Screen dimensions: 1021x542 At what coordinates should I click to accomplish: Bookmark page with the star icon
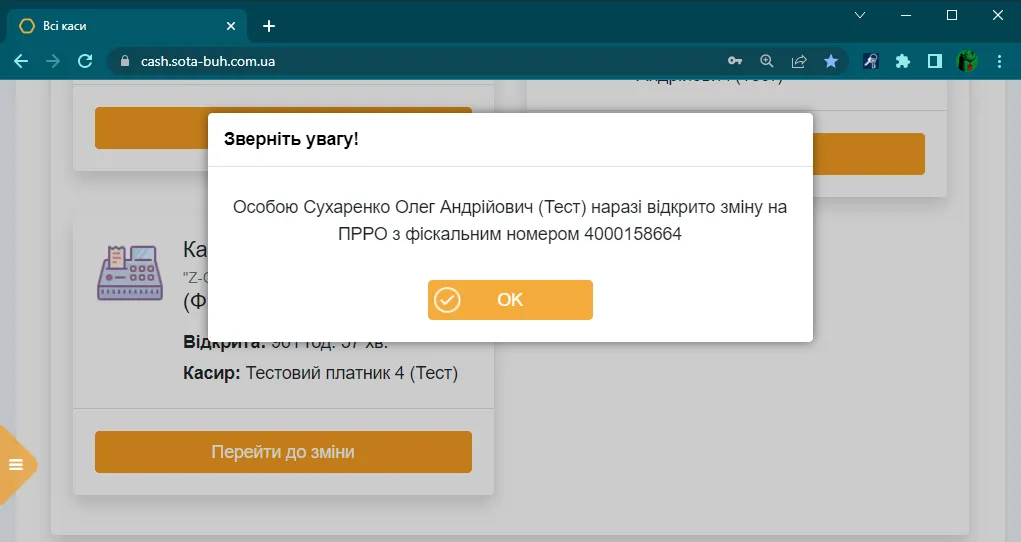pyautogui.click(x=831, y=61)
